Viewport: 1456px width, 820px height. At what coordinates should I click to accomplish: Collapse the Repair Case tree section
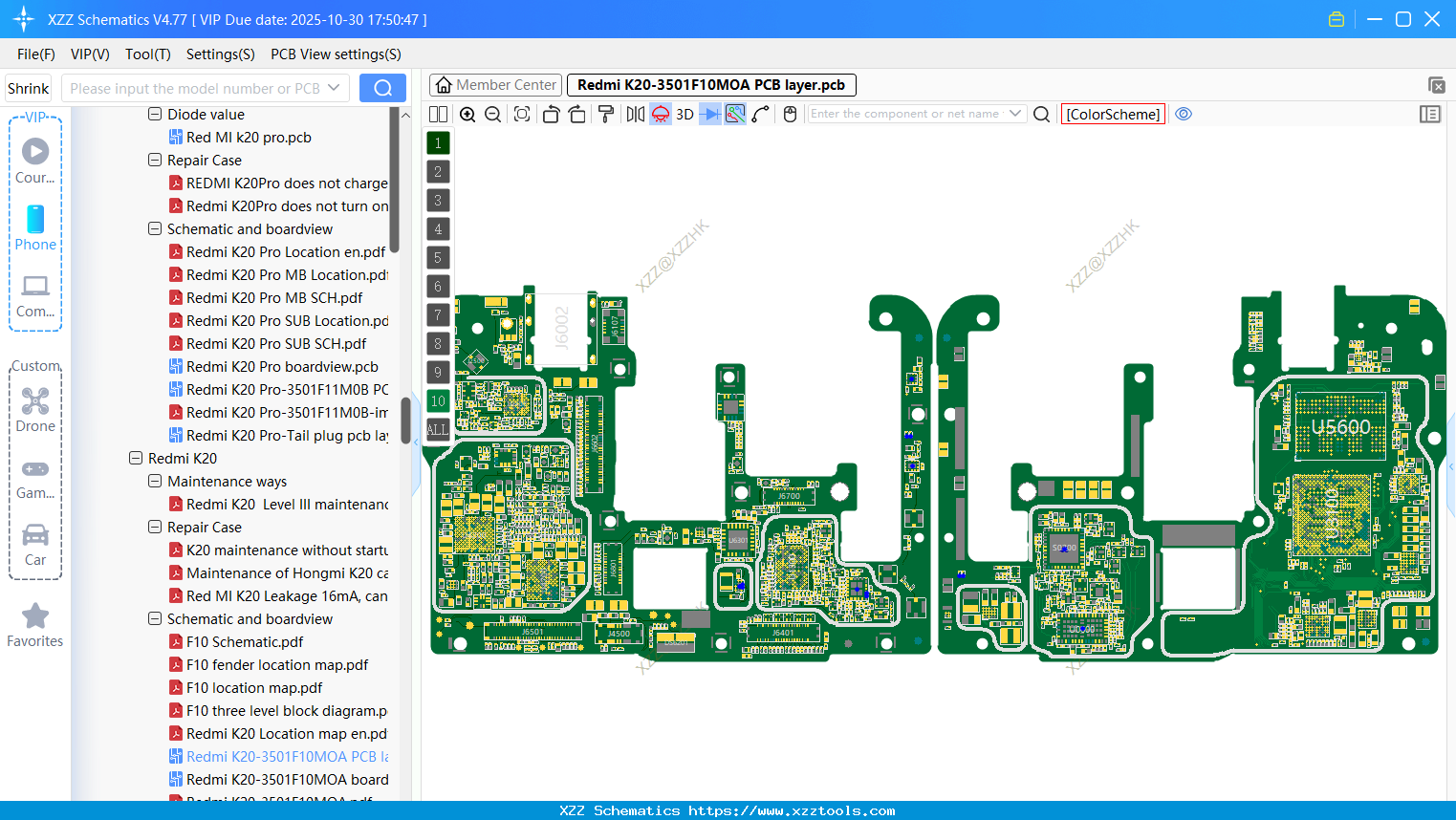tap(154, 160)
